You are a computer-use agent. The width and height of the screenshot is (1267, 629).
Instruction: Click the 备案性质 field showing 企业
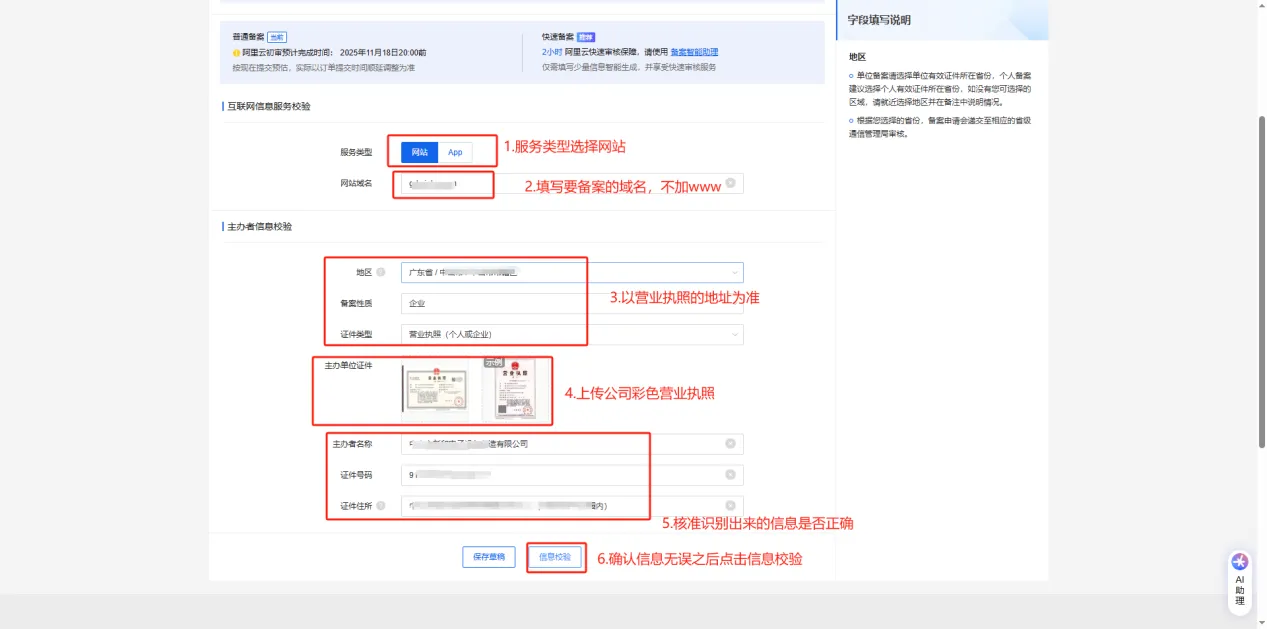(x=570, y=303)
